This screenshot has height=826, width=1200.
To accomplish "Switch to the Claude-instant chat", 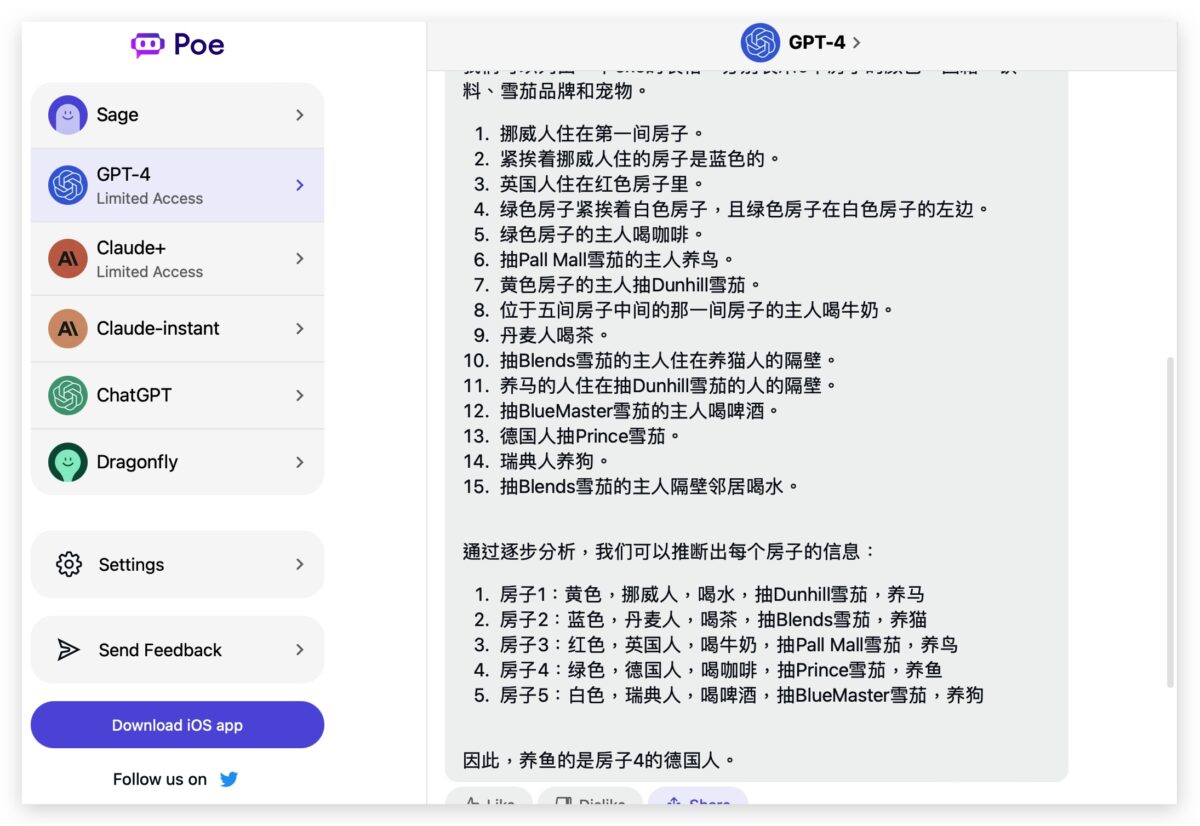I will [177, 328].
